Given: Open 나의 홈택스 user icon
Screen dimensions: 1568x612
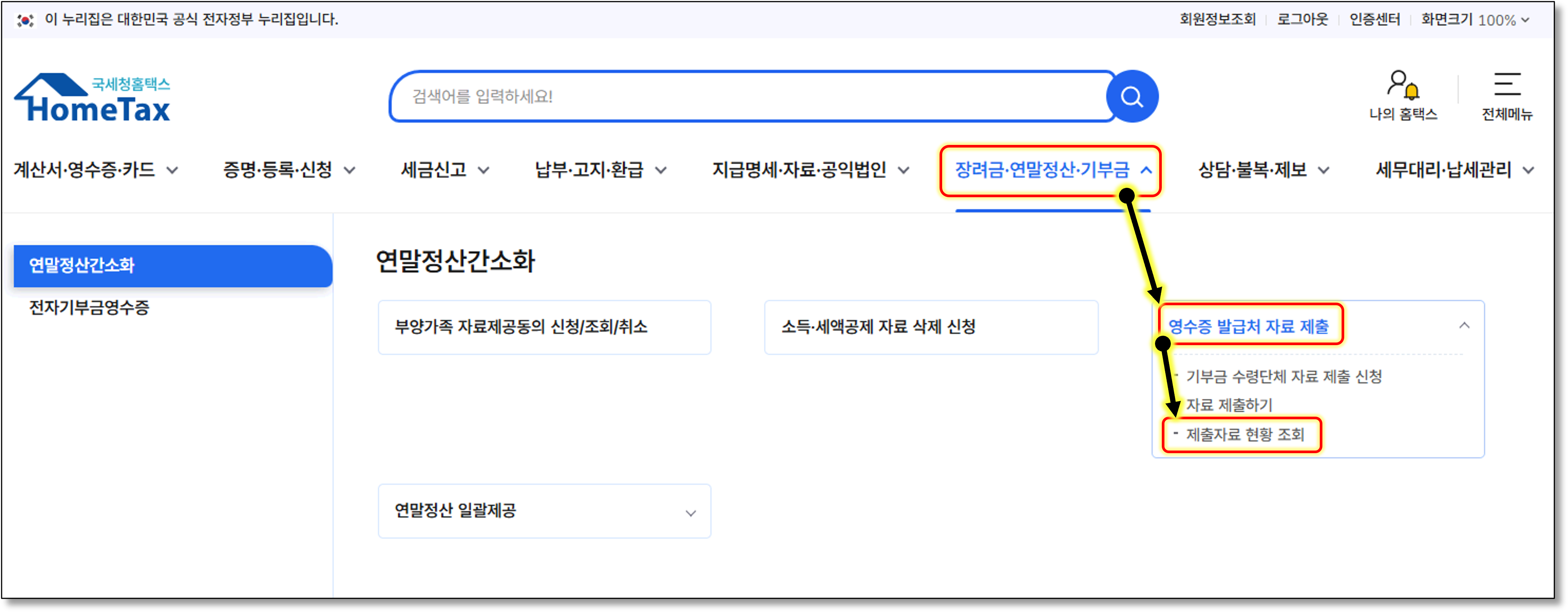Looking at the screenshot, I should click(x=1403, y=85).
